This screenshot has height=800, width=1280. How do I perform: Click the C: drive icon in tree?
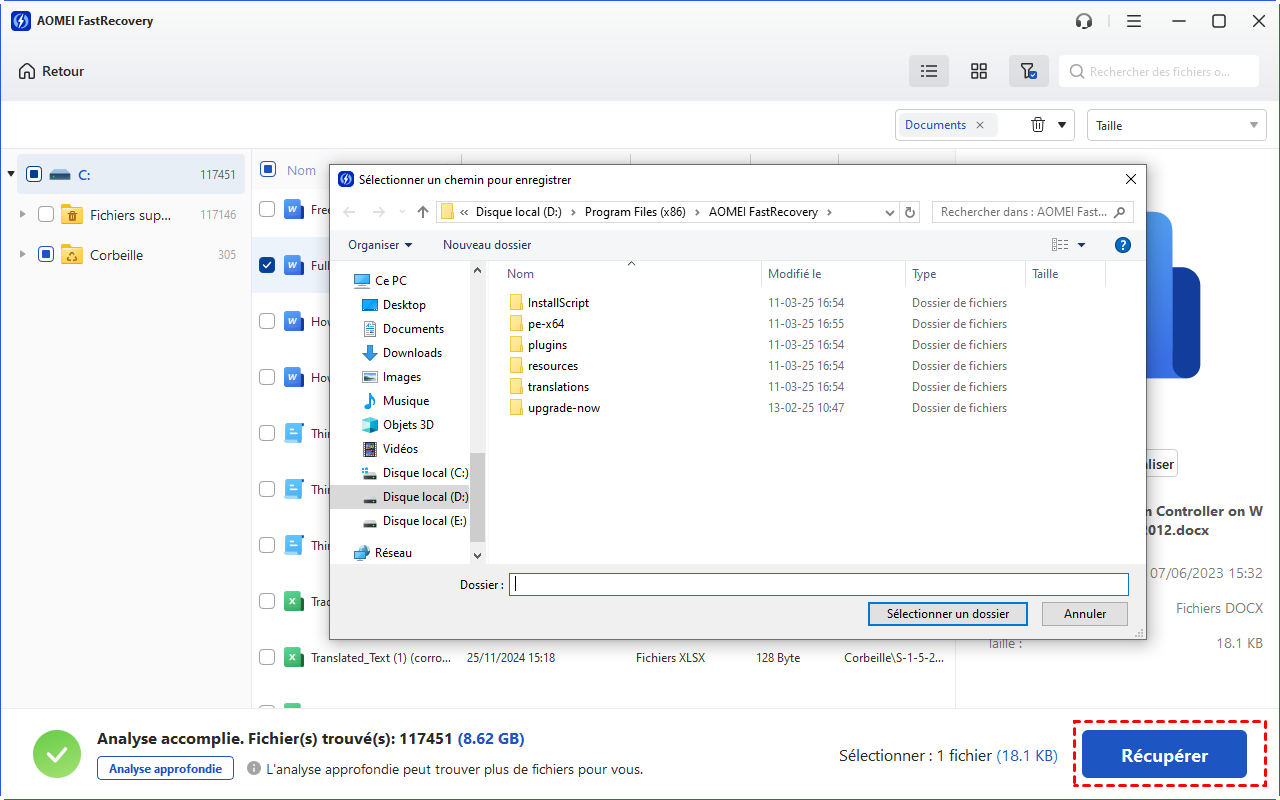click(60, 174)
